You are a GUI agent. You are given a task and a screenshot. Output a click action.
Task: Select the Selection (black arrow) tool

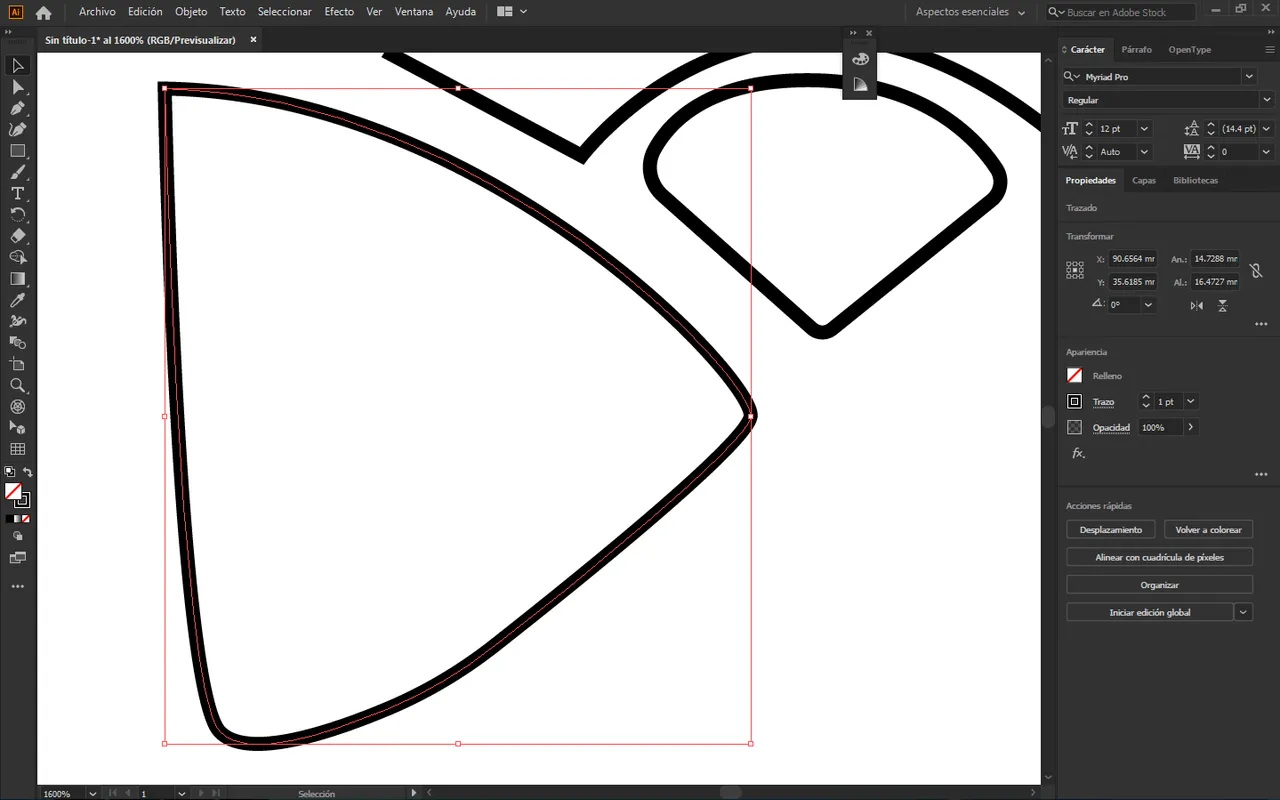pyautogui.click(x=17, y=66)
